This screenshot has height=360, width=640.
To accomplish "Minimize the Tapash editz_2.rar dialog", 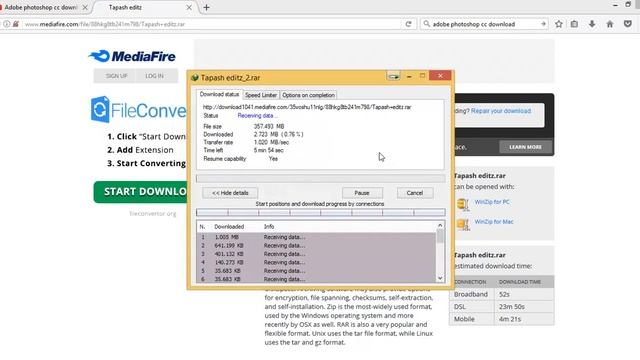I will (409, 76).
